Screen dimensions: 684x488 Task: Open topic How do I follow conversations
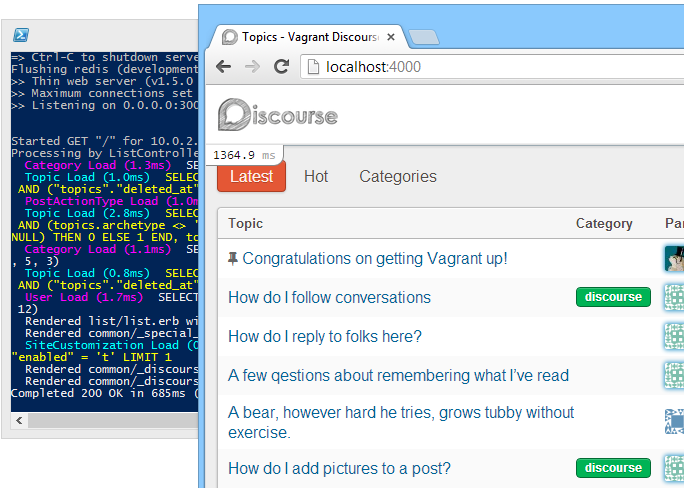pyautogui.click(x=329, y=297)
